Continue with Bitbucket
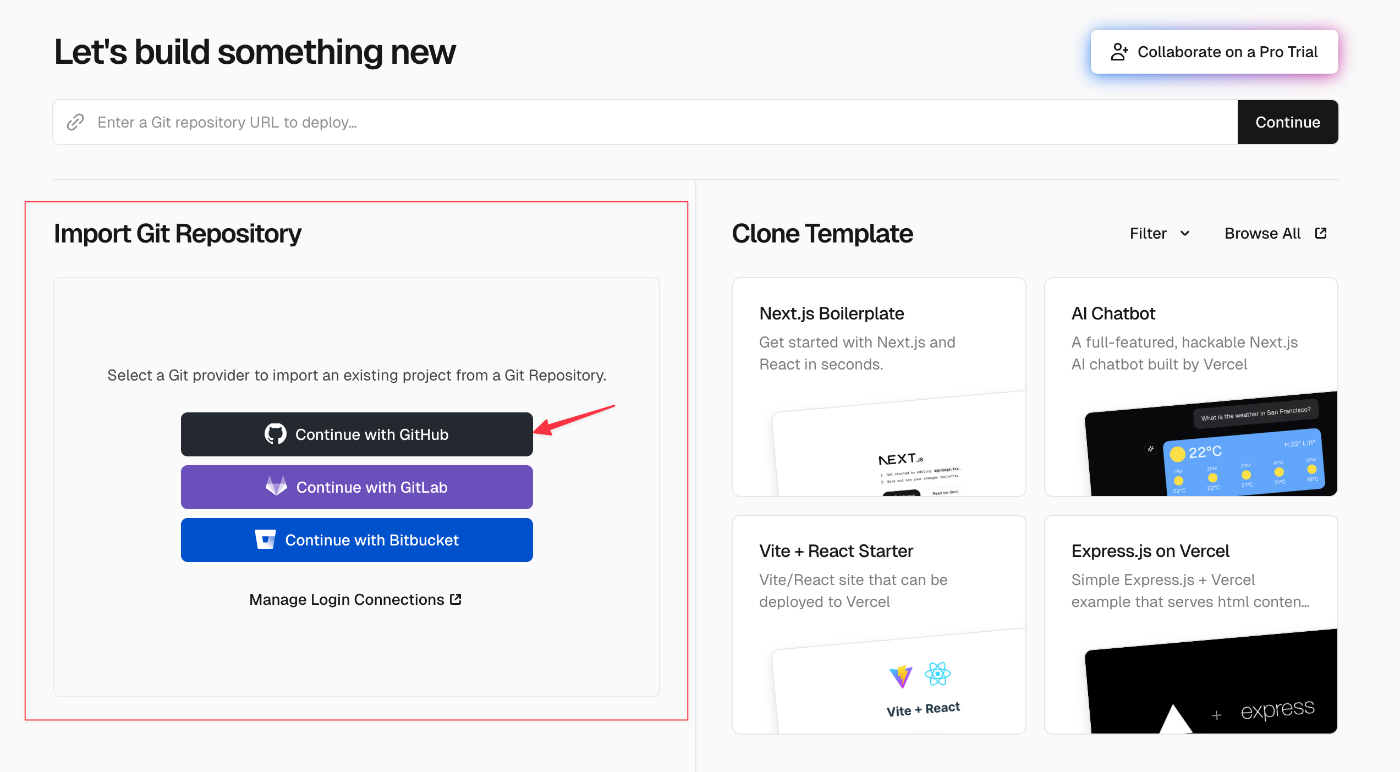 357,540
